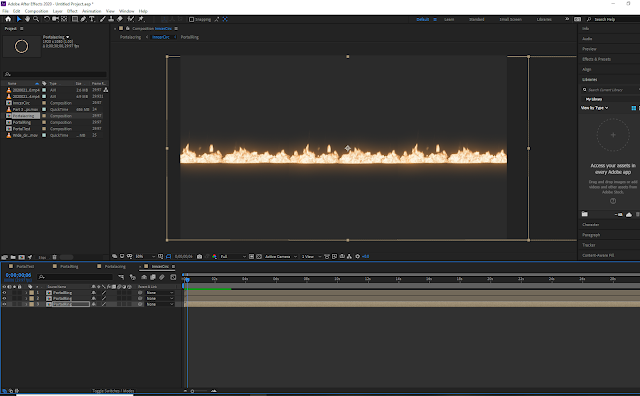Open the Animation menu
The image size is (640, 396).
tap(91, 11)
